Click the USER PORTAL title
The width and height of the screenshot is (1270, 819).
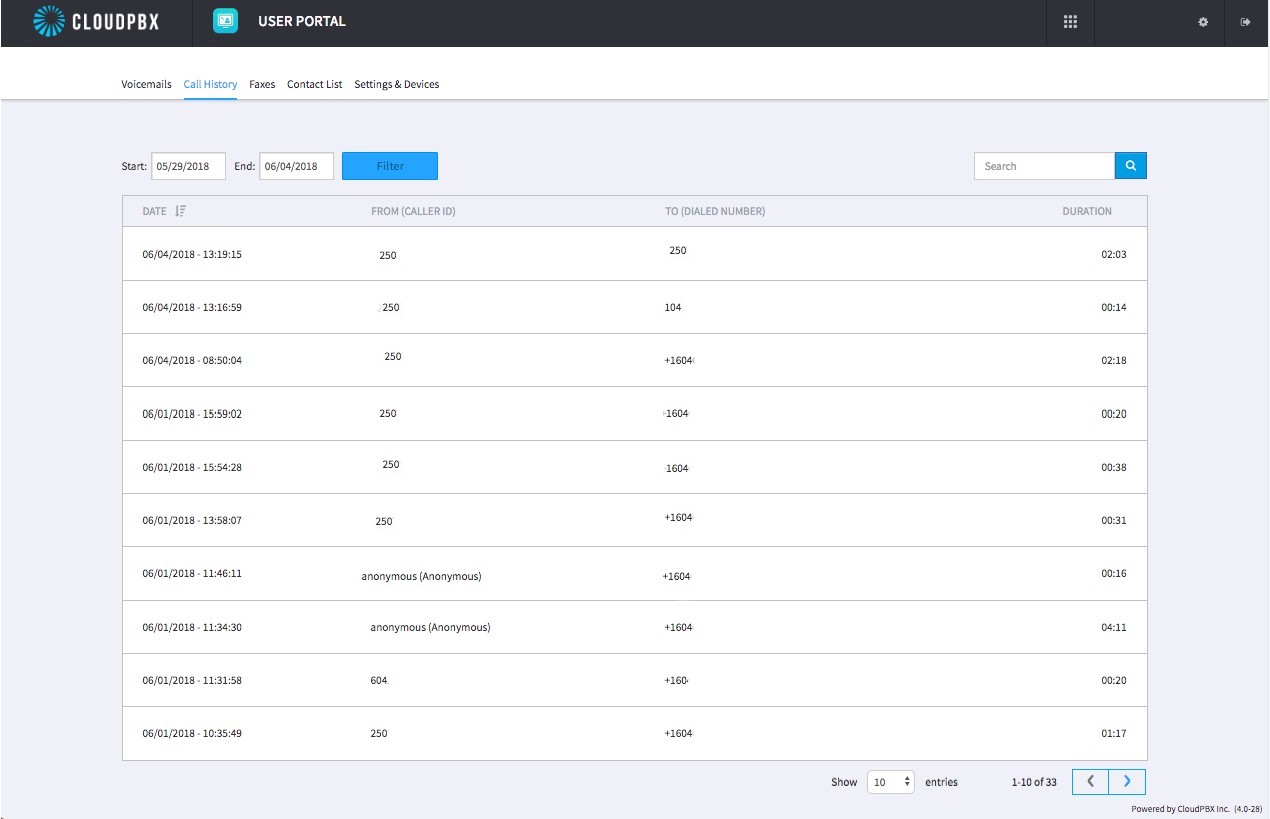(x=302, y=21)
